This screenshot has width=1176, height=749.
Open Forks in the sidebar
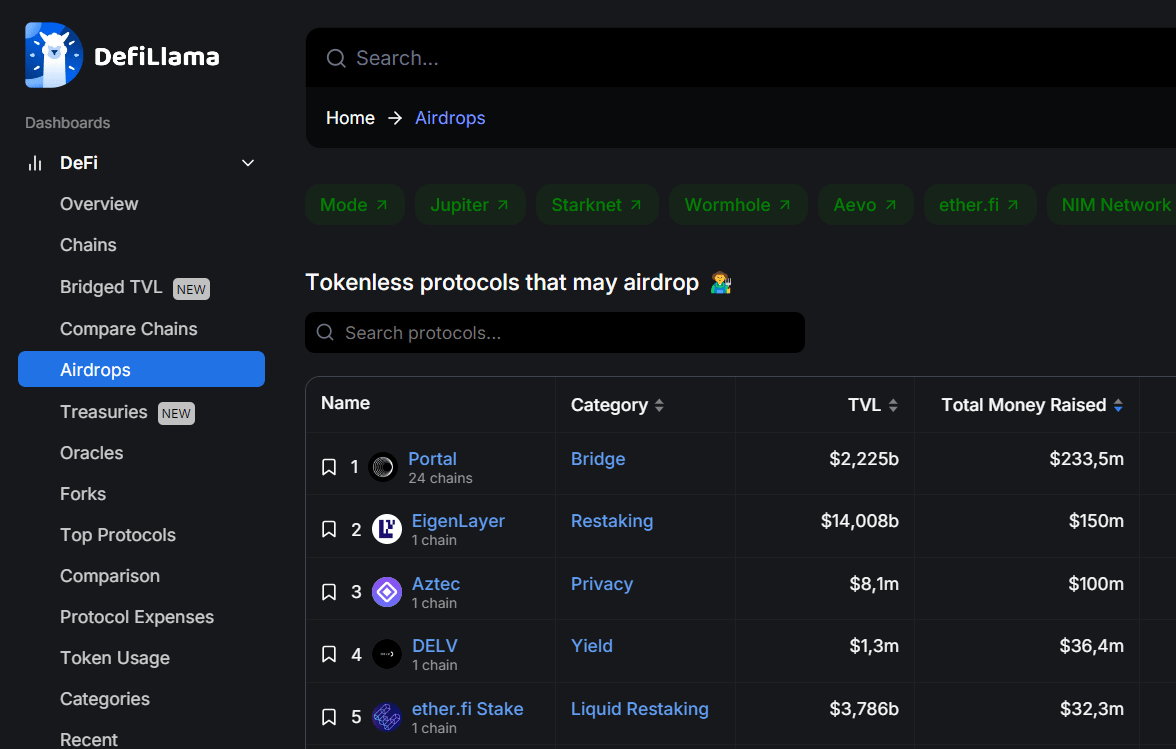point(83,494)
